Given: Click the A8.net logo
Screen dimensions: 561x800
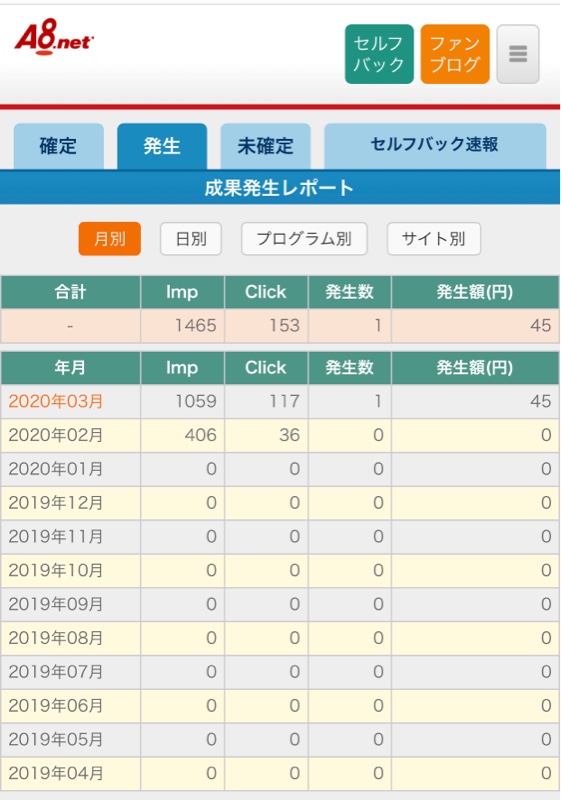Looking at the screenshot, I should [54, 37].
